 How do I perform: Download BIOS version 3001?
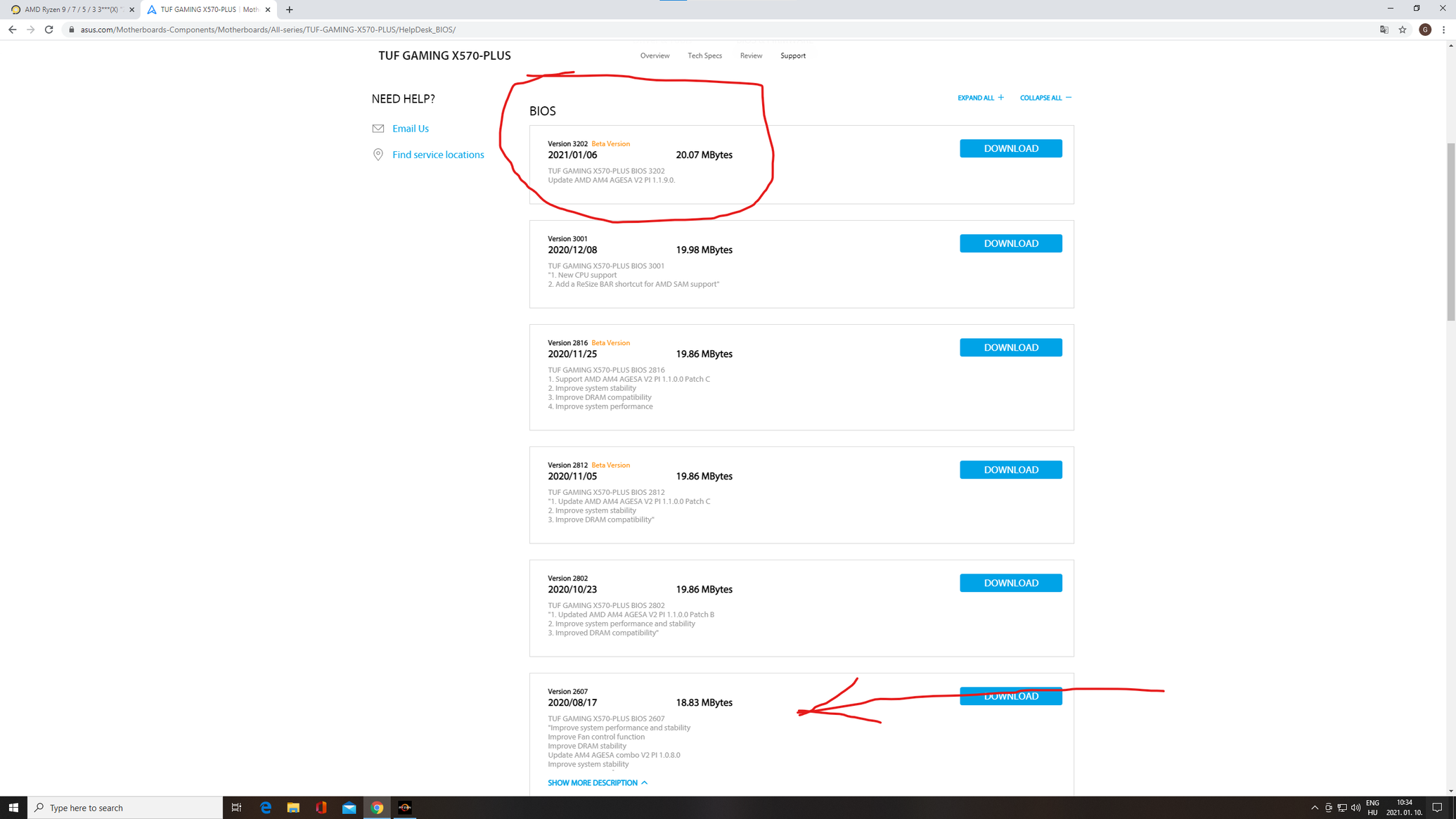1010,243
